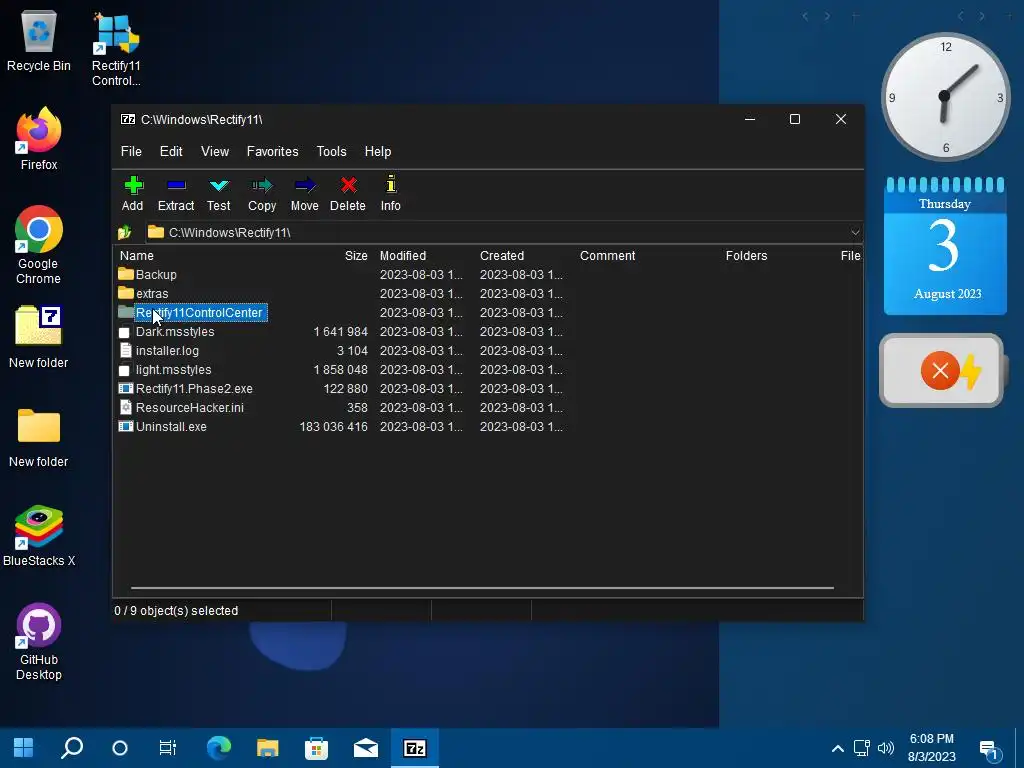The width and height of the screenshot is (1024, 768).
Task: Expand the address bar path dropdown
Action: pos(855,232)
